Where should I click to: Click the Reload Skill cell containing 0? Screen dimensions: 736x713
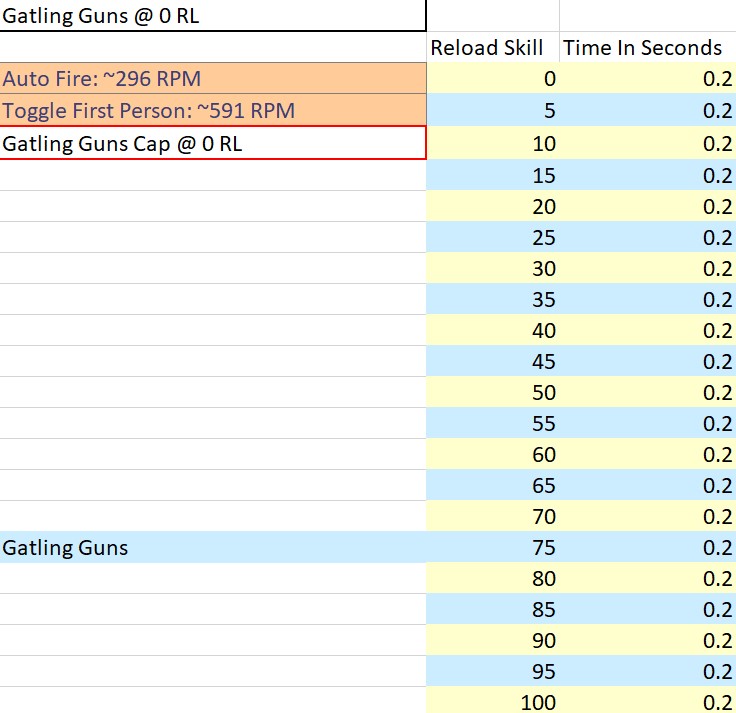coord(492,78)
